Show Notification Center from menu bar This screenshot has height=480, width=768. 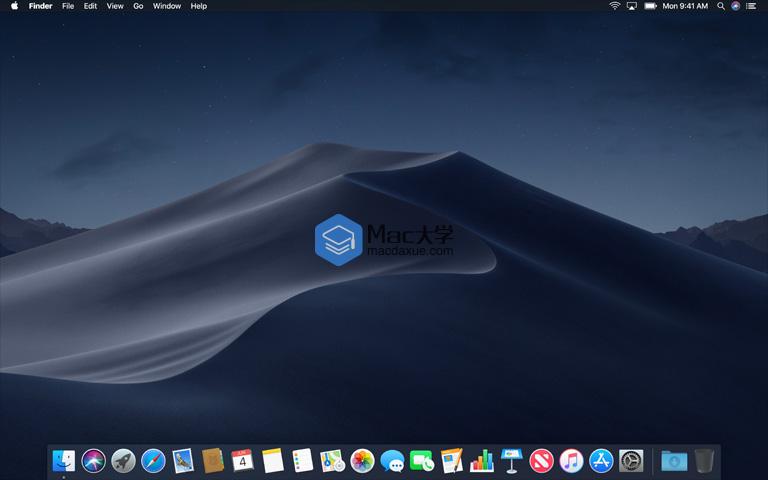click(752, 6)
